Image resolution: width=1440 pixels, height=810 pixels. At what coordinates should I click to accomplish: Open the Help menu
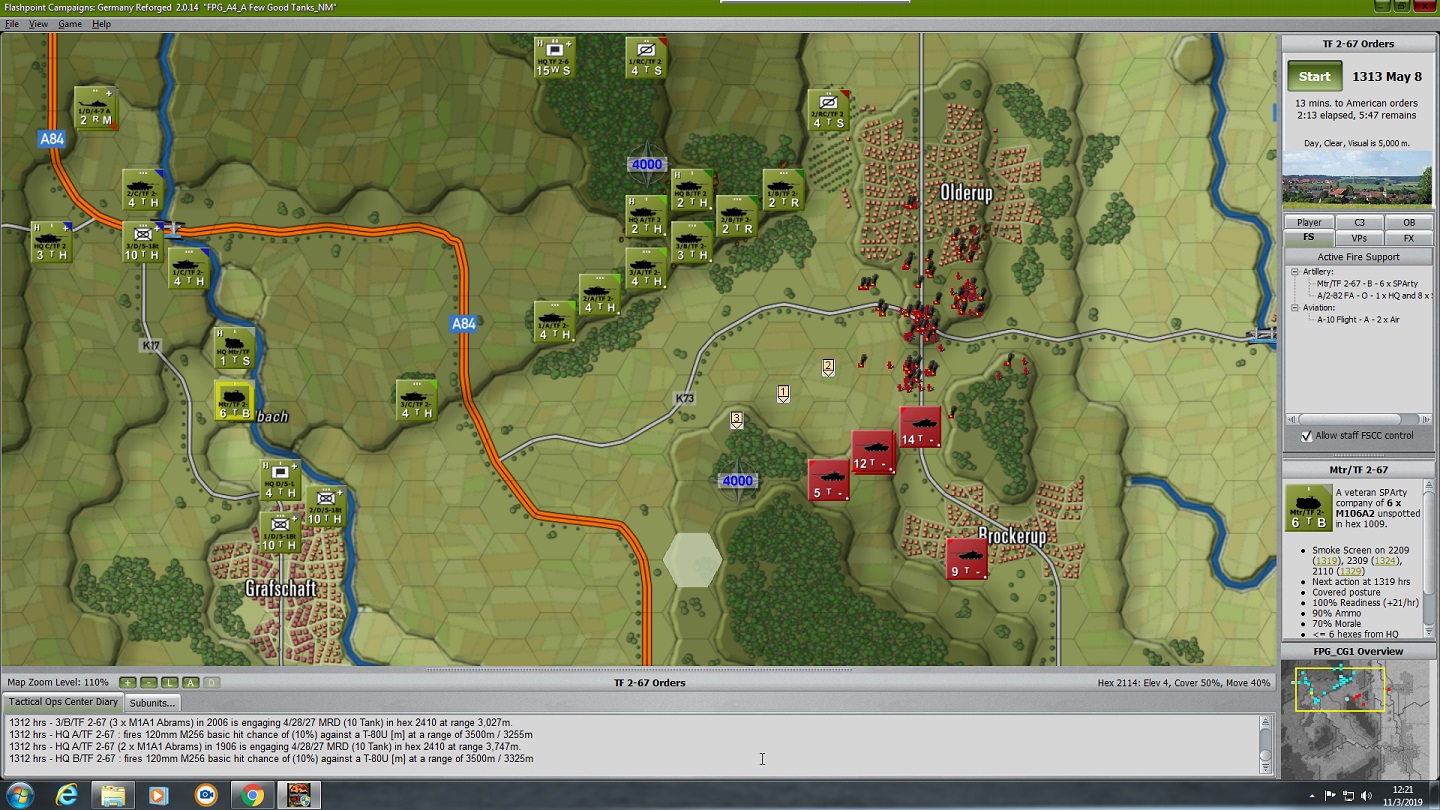pos(101,24)
